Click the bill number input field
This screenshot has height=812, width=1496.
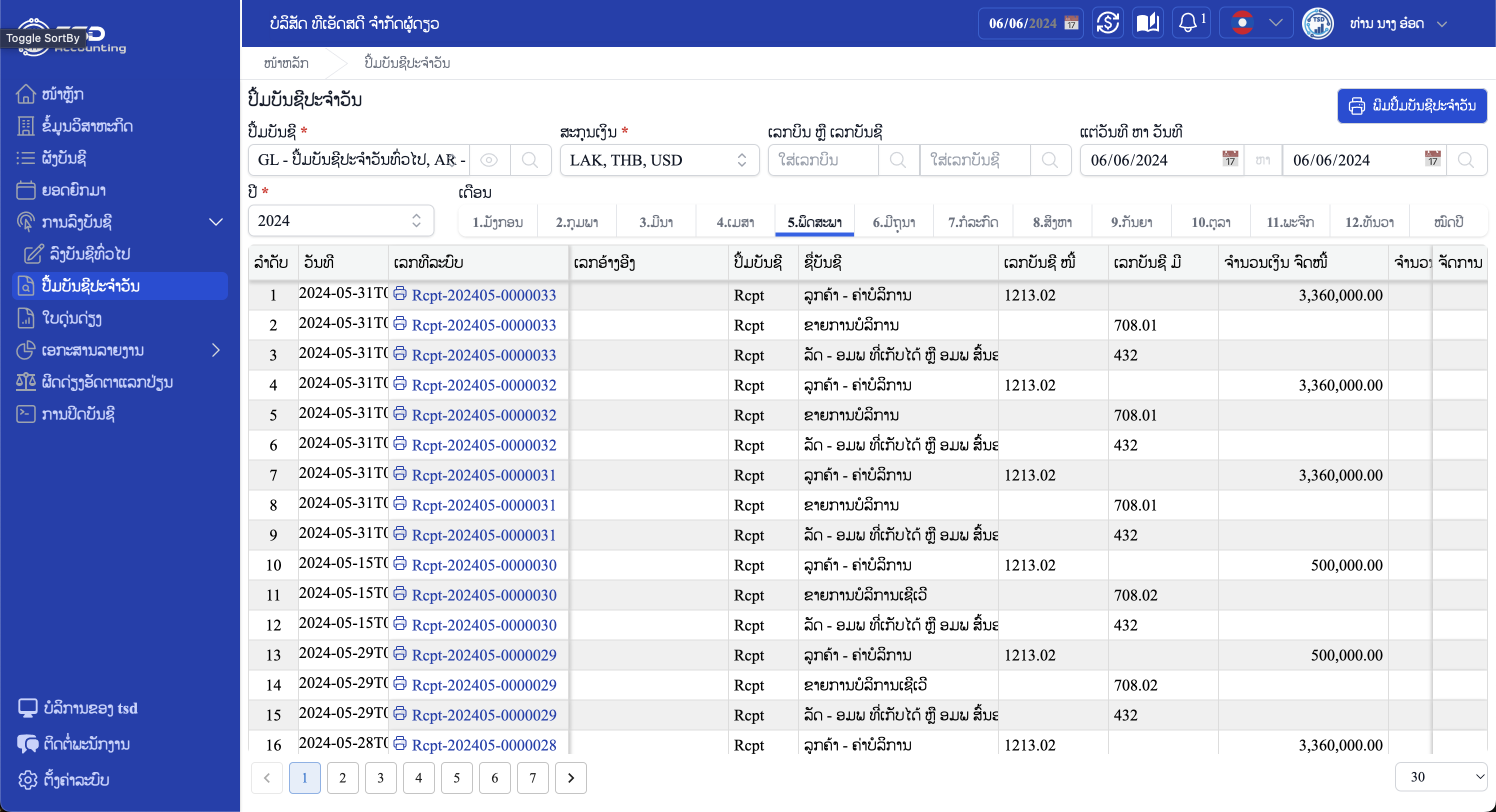(823, 159)
